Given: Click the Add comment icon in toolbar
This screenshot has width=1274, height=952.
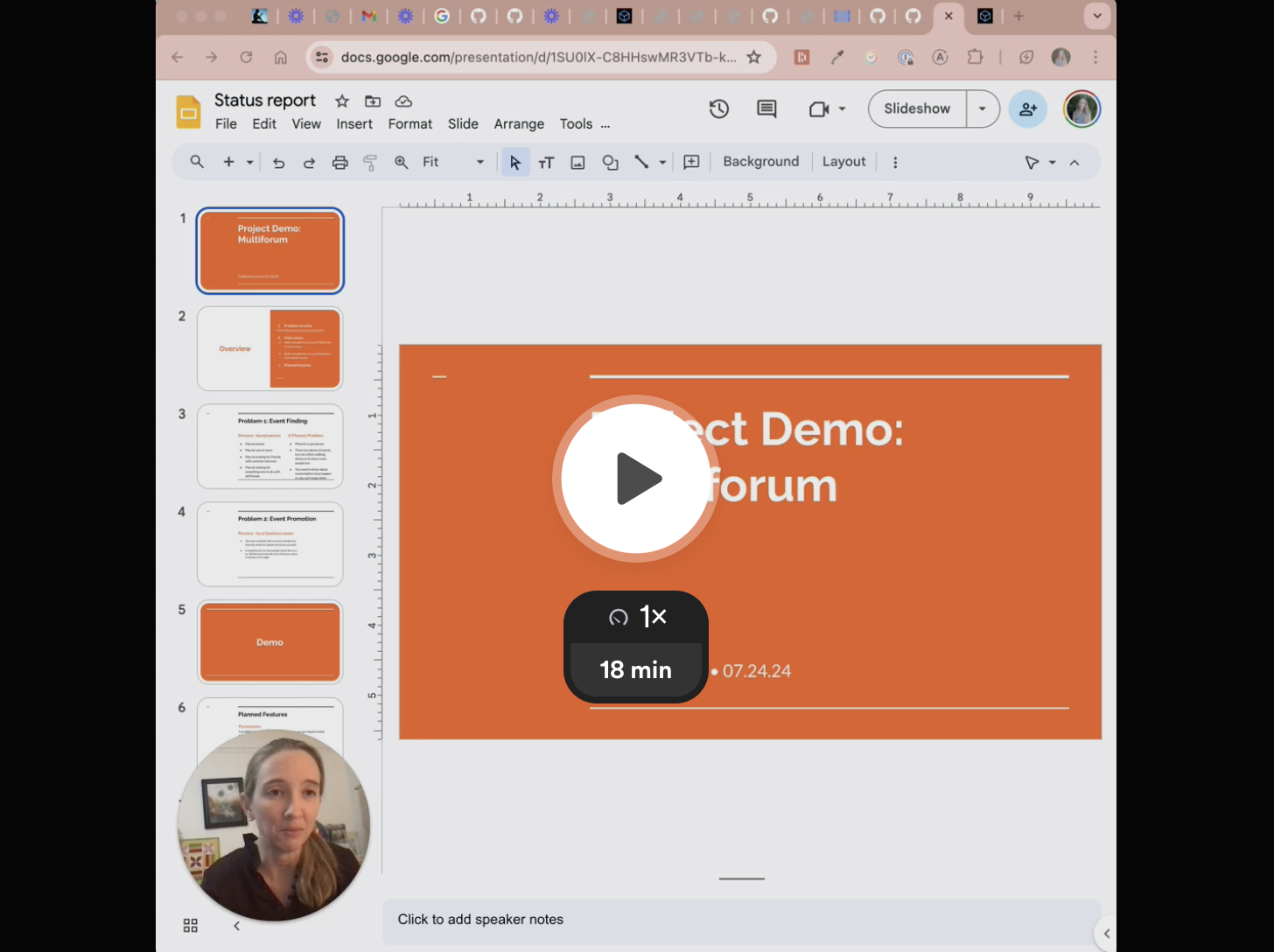Looking at the screenshot, I should point(691,162).
